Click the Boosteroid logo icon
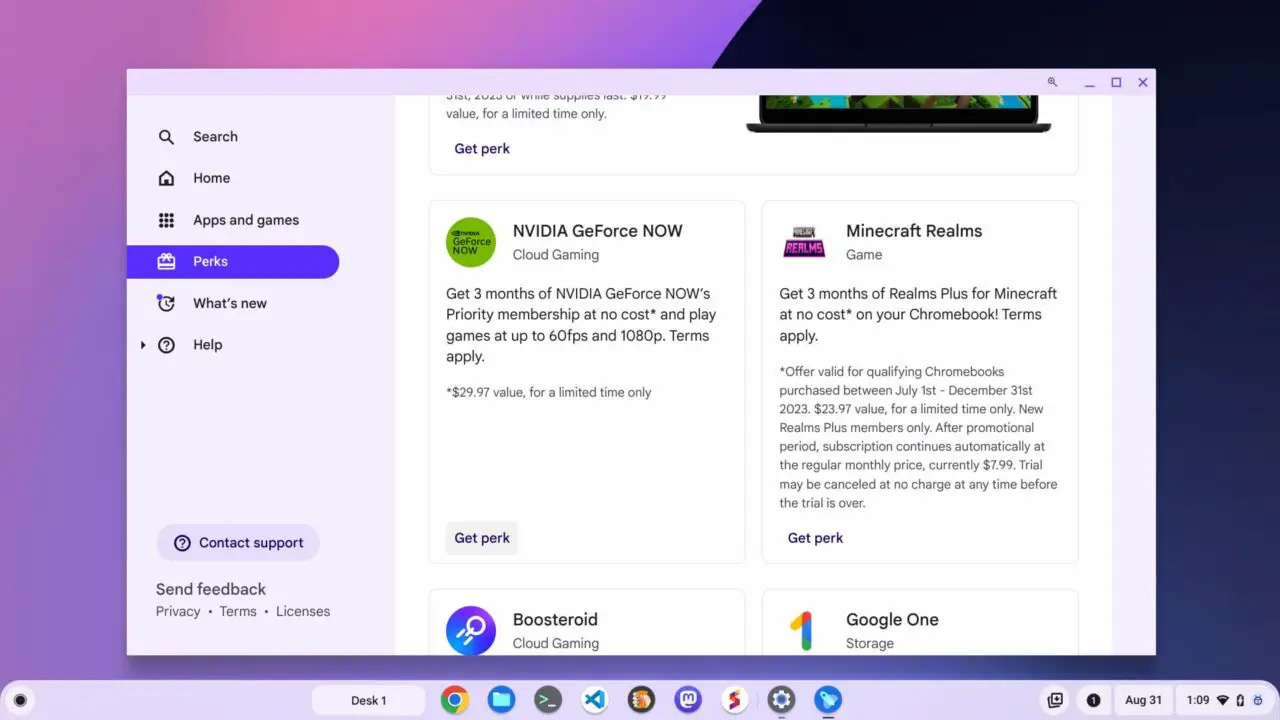The height and width of the screenshot is (720, 1280). tap(471, 631)
